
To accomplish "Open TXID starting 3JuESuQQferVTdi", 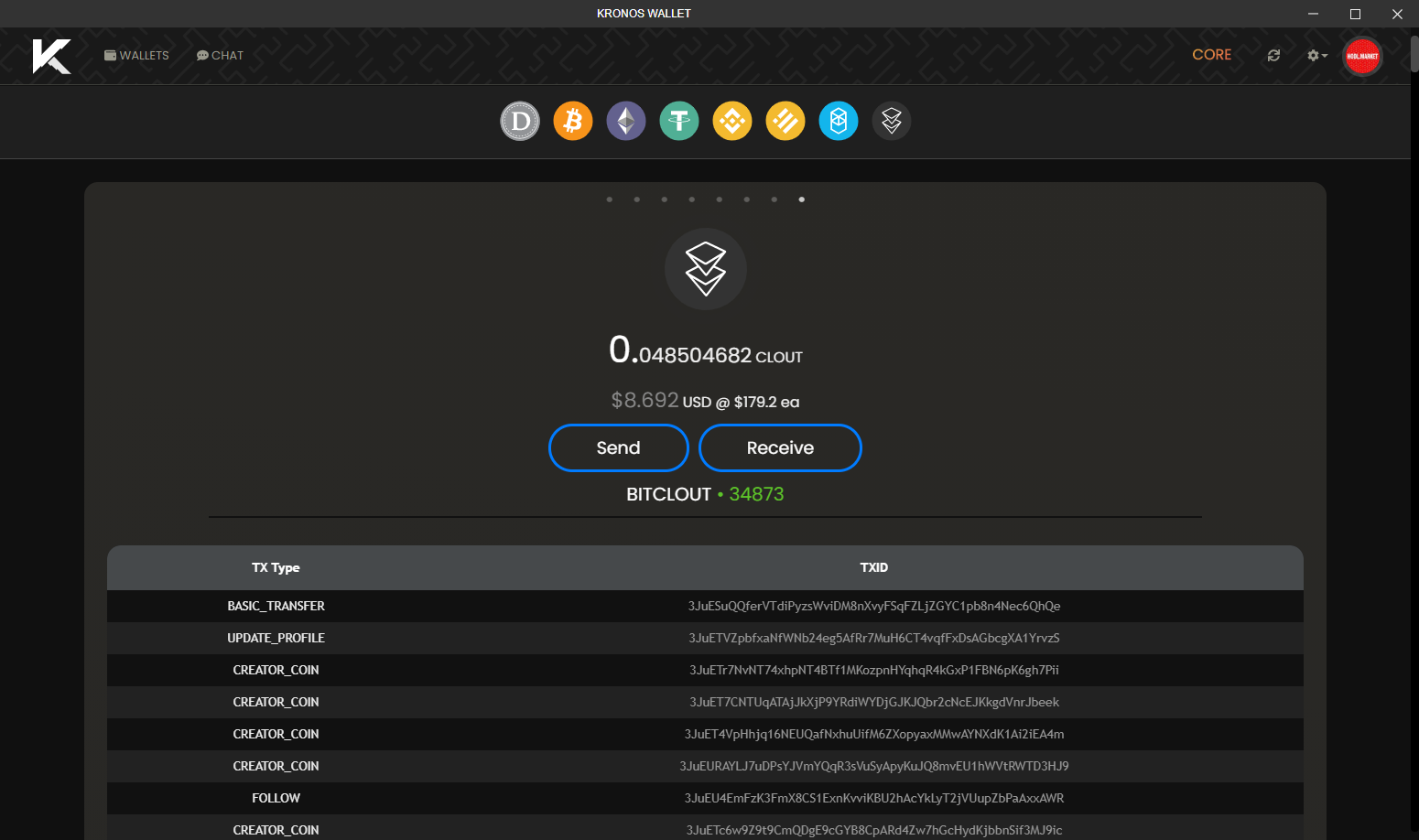I will point(874,606).
